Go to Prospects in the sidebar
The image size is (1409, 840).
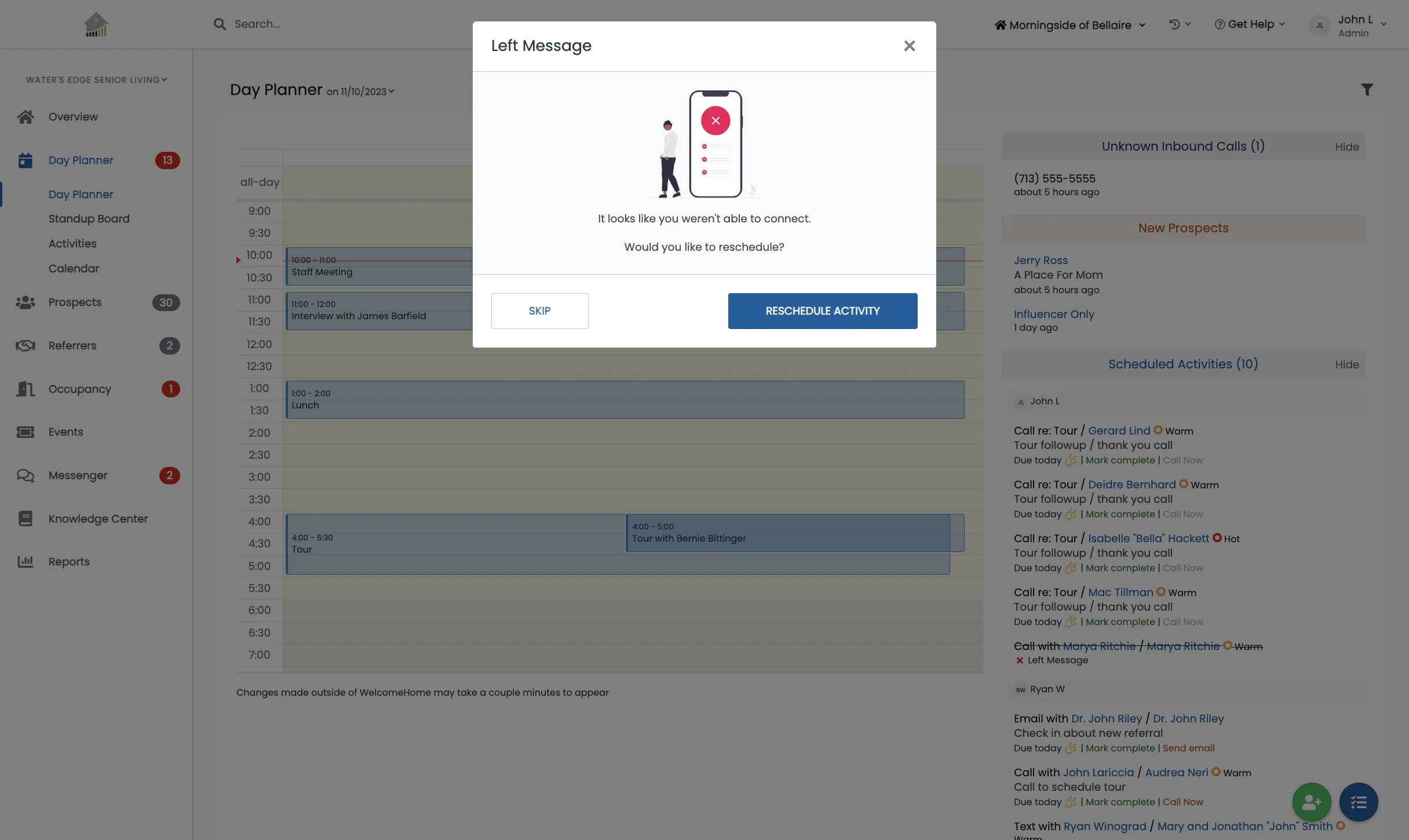point(75,302)
